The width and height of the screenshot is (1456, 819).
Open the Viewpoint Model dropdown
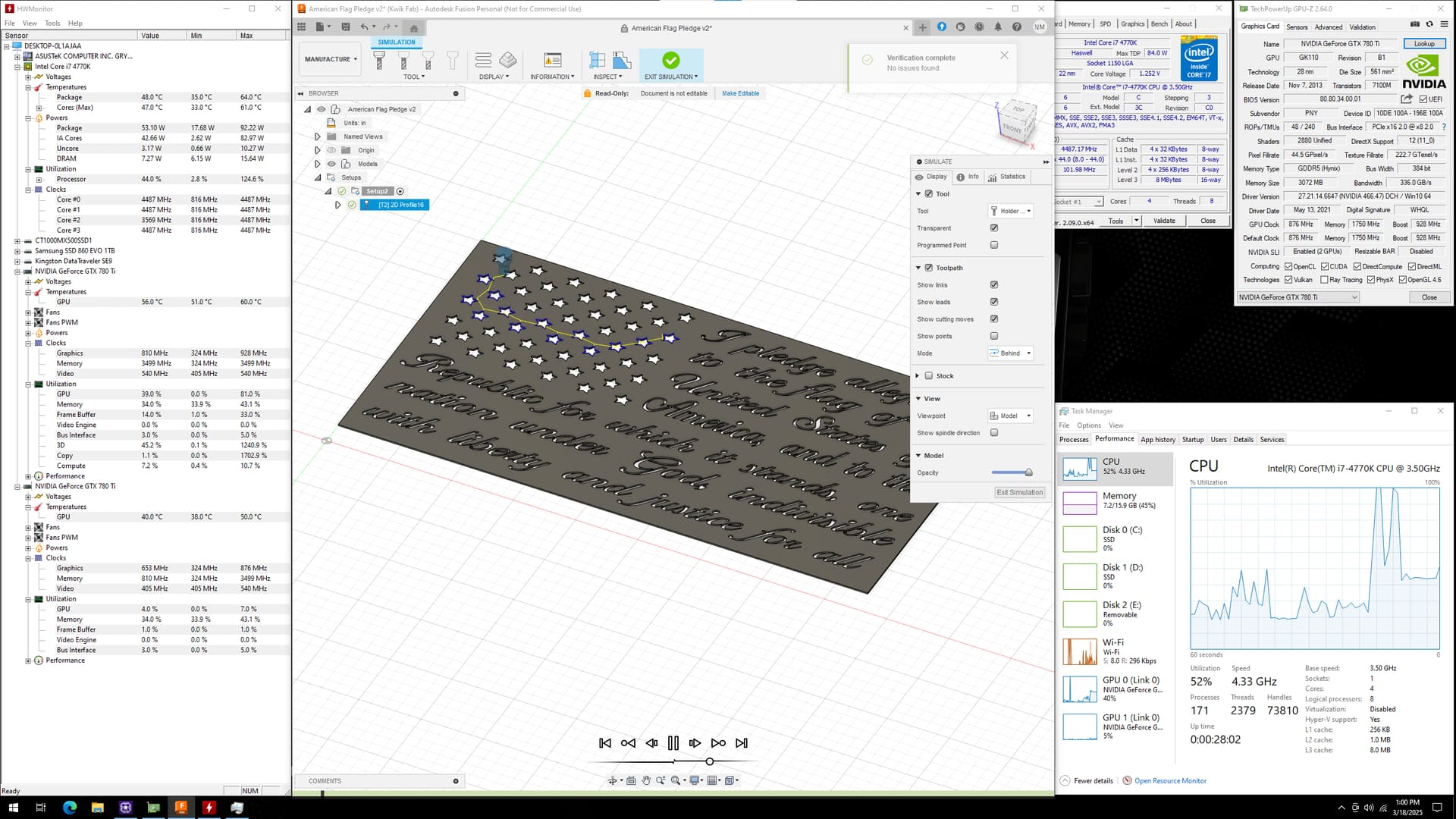tap(1010, 416)
